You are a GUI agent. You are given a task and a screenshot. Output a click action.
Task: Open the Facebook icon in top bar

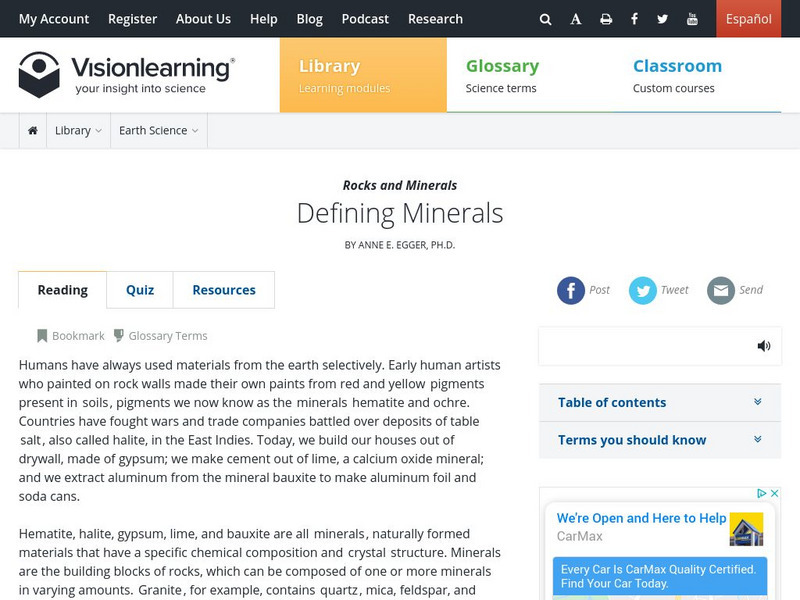pyautogui.click(x=634, y=19)
